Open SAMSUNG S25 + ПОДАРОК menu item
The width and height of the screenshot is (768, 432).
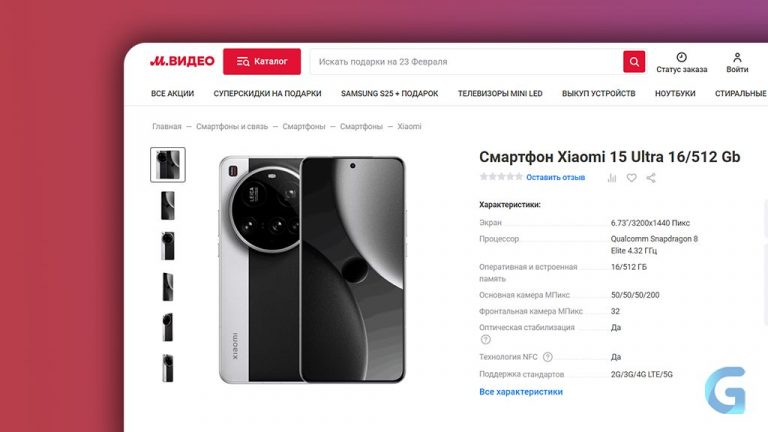389,94
